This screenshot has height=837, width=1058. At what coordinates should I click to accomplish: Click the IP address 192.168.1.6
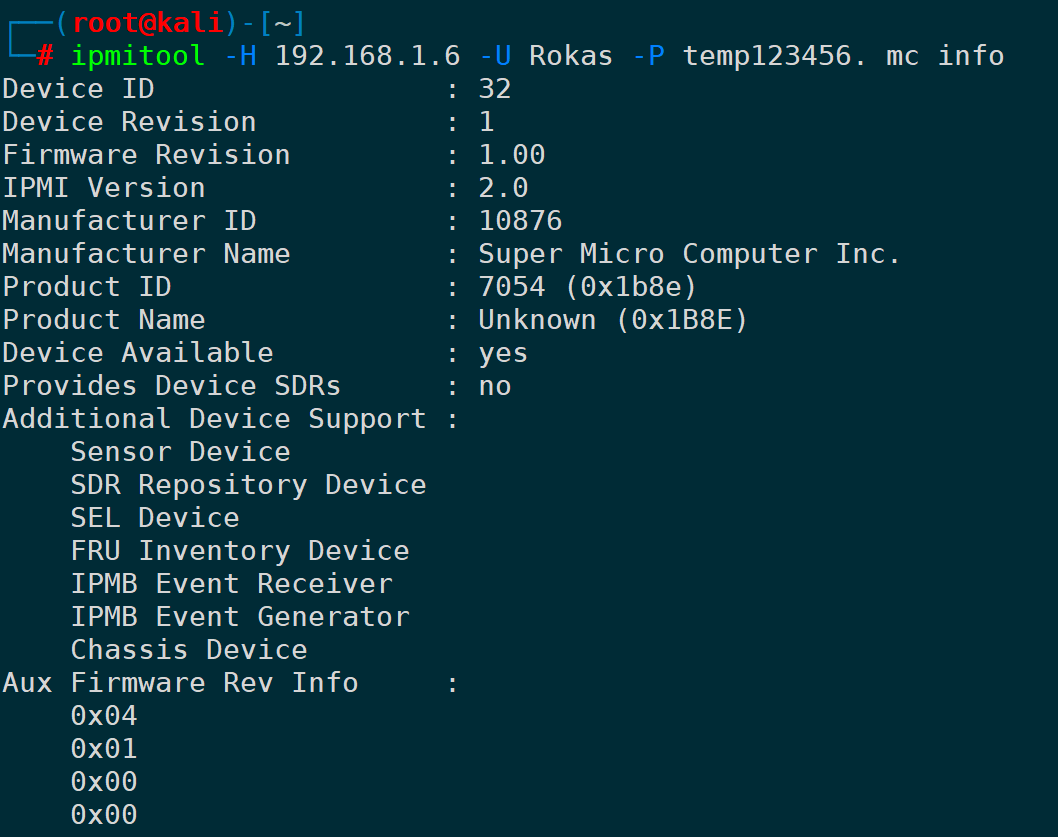[x=367, y=55]
